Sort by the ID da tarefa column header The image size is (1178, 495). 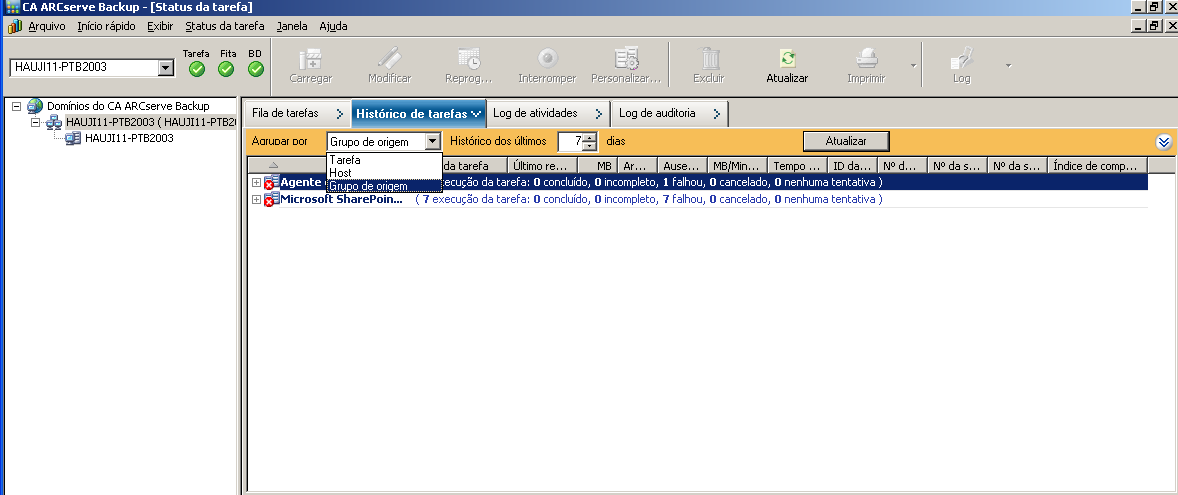tap(852, 165)
